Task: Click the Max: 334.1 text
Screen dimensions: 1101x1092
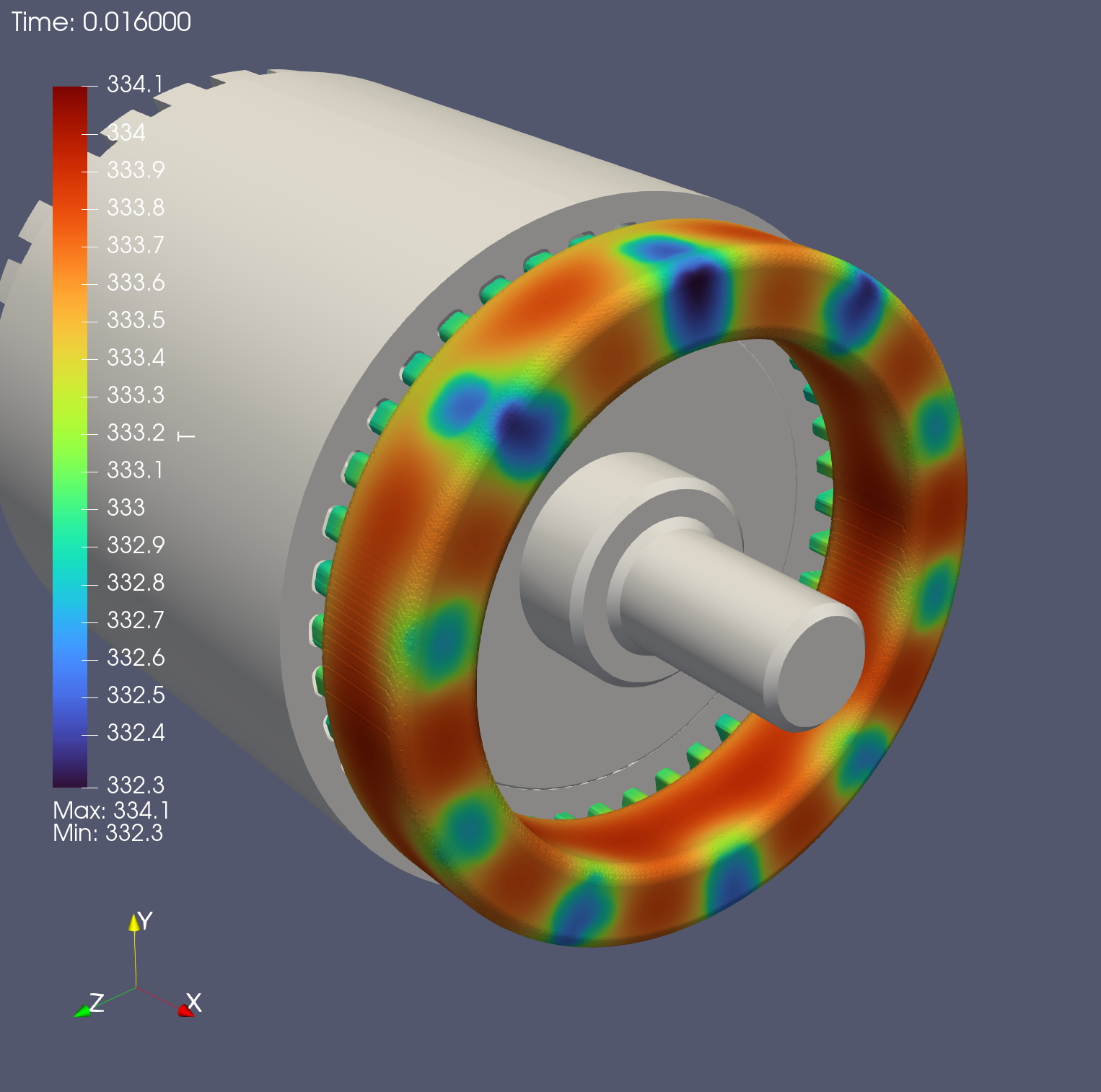Action: (x=111, y=811)
